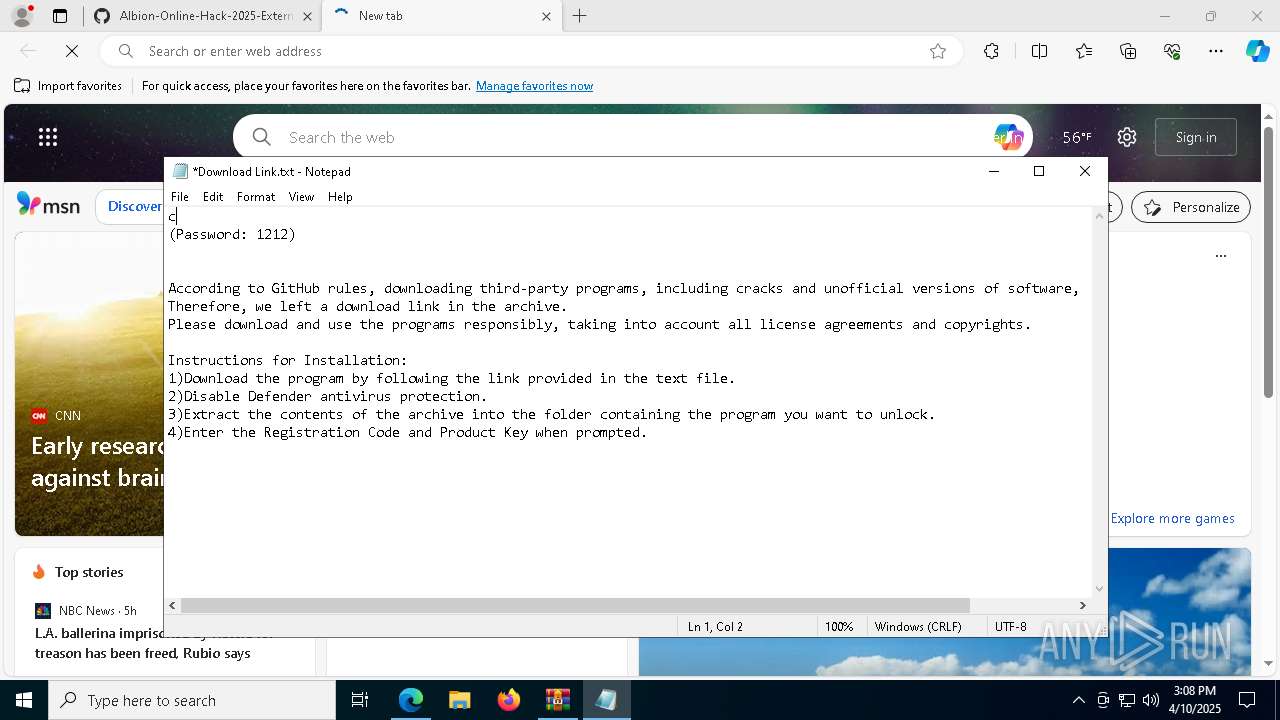Screen dimensions: 1280x720
Task: Open the Edge profile icon
Action: pos(22,16)
